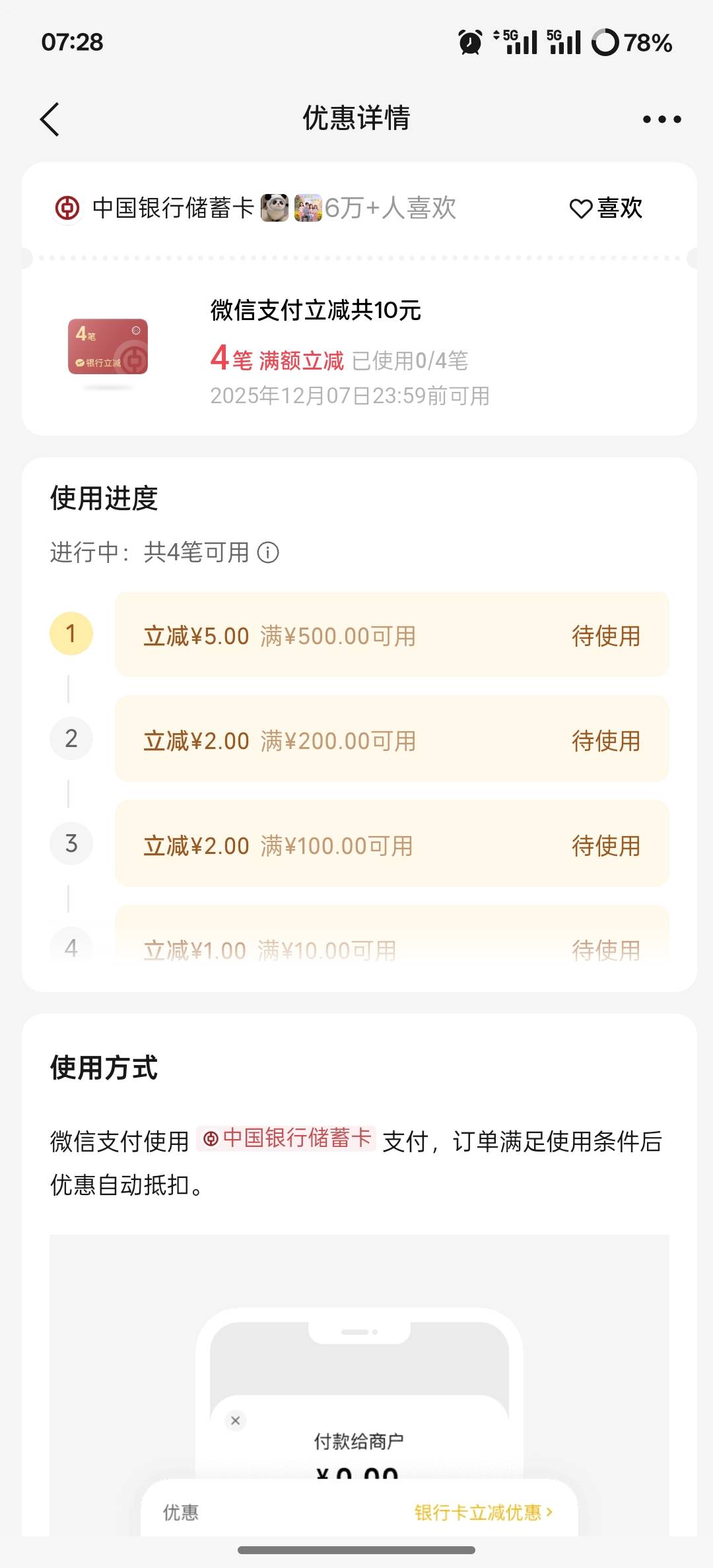Select step 1 progress circle
Viewport: 713px width, 1568px height.
(71, 634)
